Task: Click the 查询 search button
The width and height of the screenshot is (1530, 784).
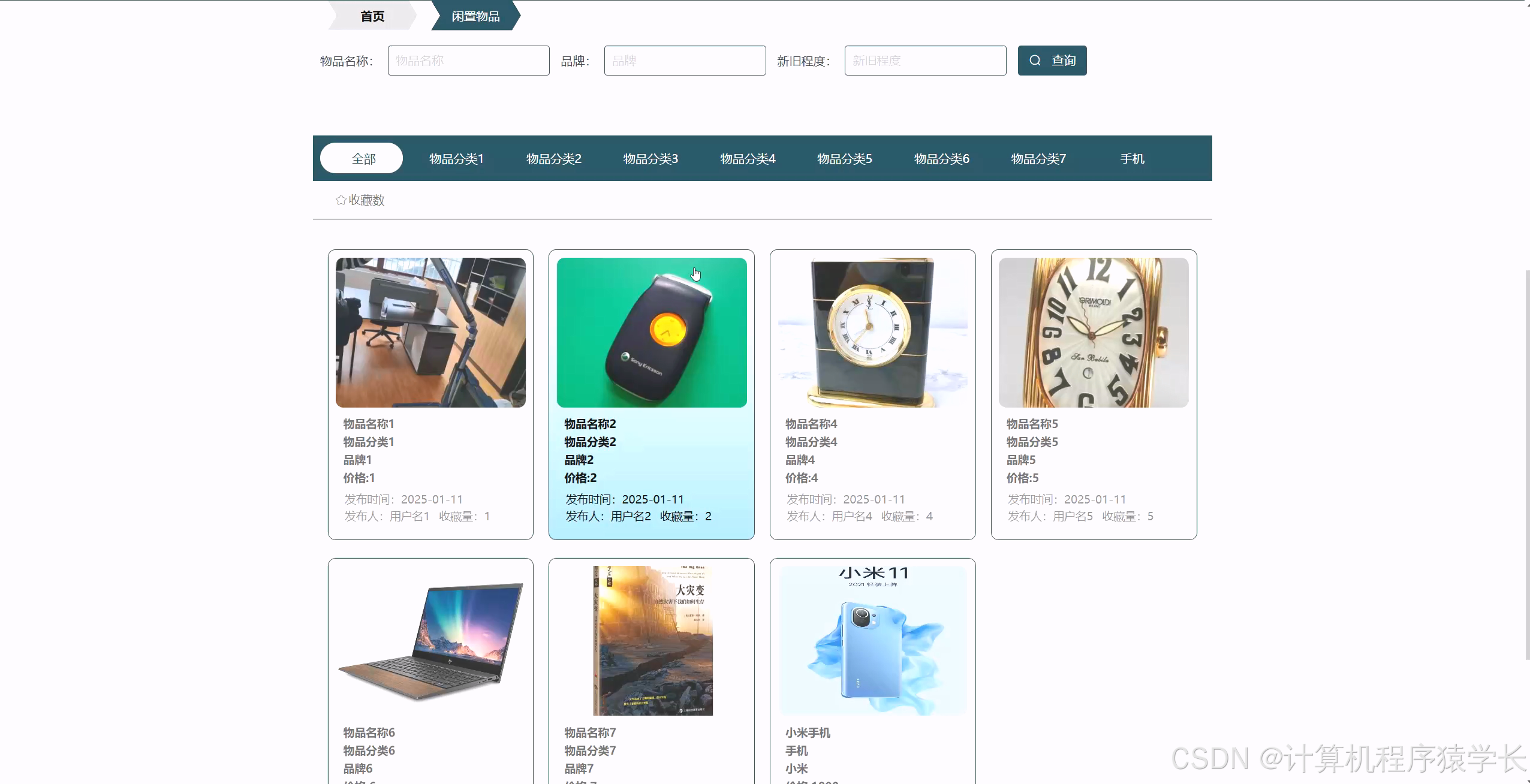Action: tap(1052, 61)
